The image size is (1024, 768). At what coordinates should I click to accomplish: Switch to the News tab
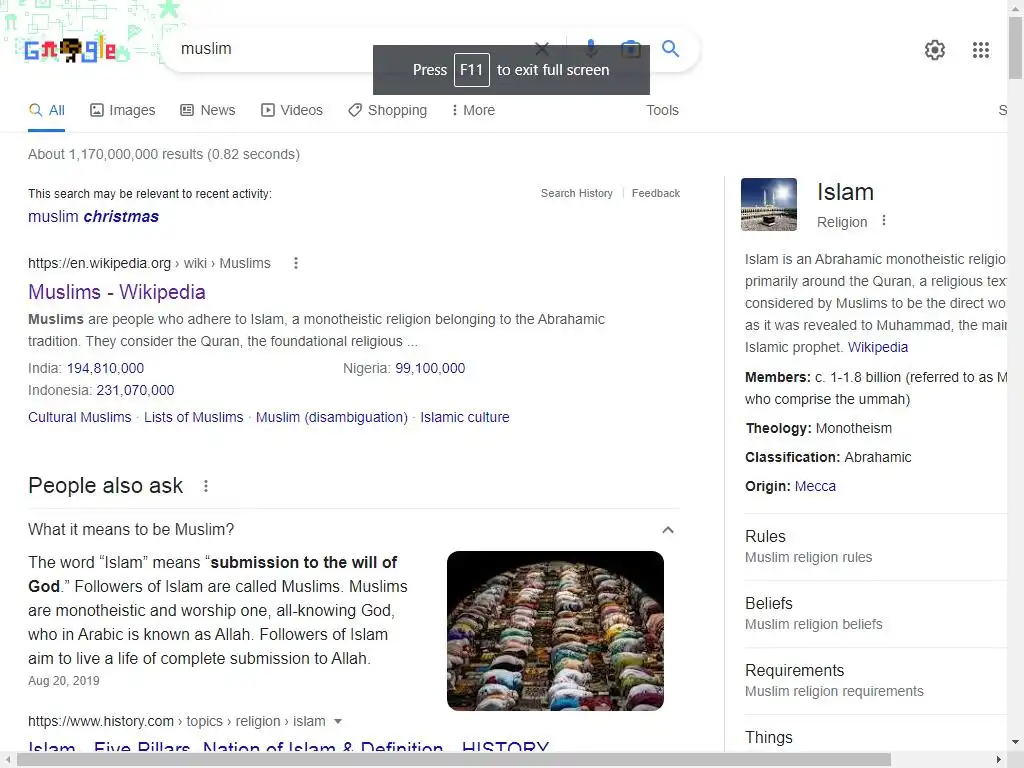coord(208,110)
